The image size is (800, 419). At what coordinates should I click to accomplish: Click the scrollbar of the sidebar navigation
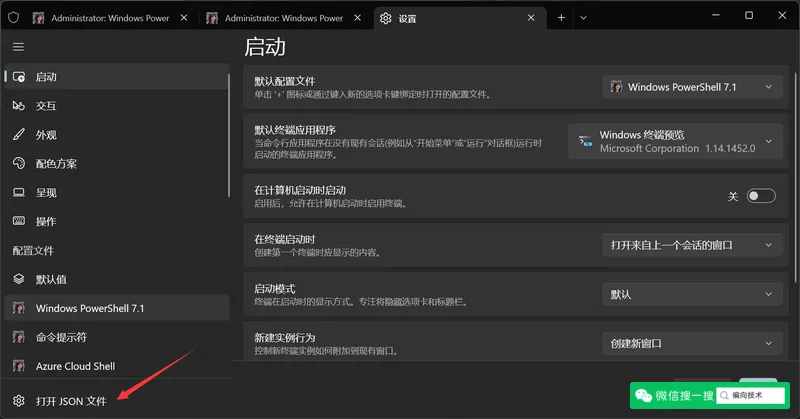pos(229,135)
